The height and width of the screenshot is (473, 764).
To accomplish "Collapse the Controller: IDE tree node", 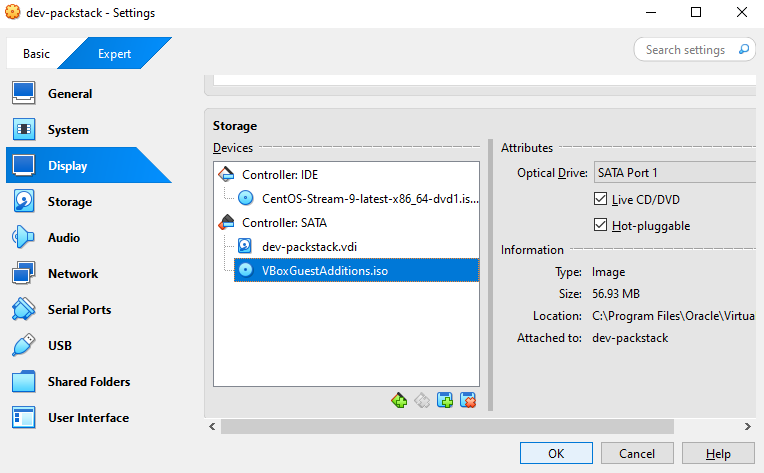I will click(224, 175).
